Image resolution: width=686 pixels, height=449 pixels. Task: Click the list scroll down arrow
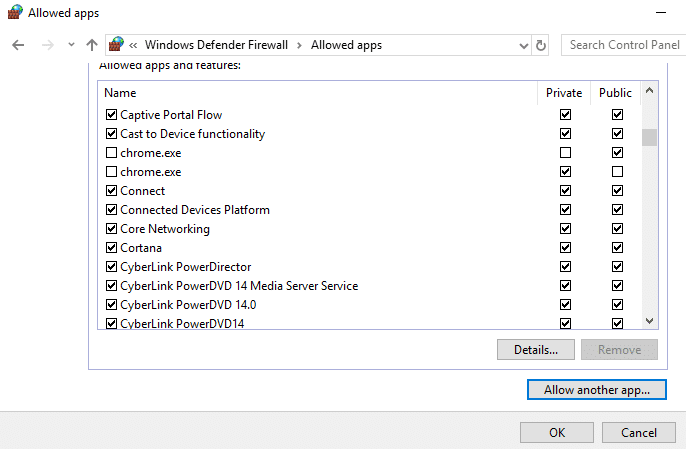coord(649,321)
